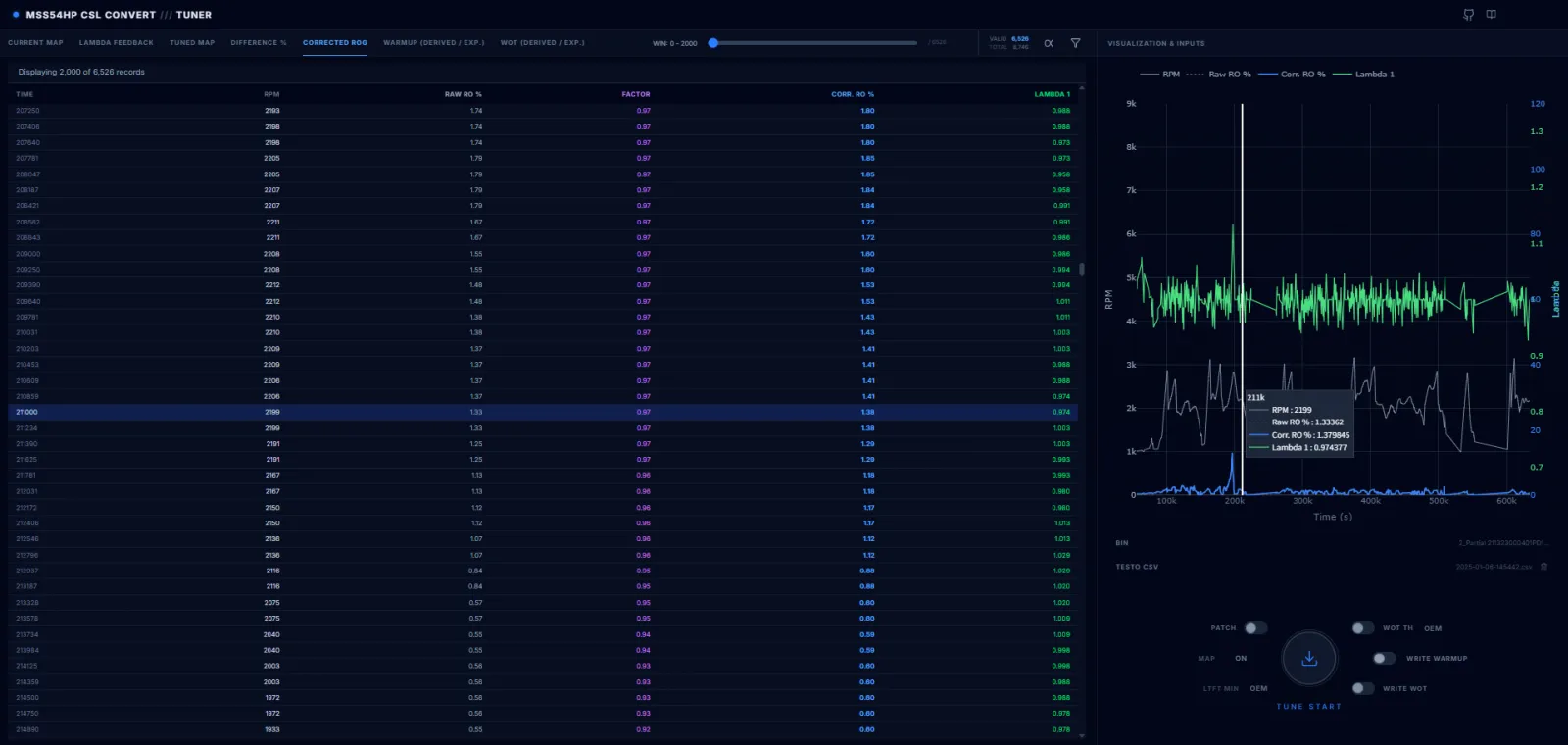1568x745 pixels.
Task: Click the round download button above Tune Start
Action: [x=1309, y=659]
